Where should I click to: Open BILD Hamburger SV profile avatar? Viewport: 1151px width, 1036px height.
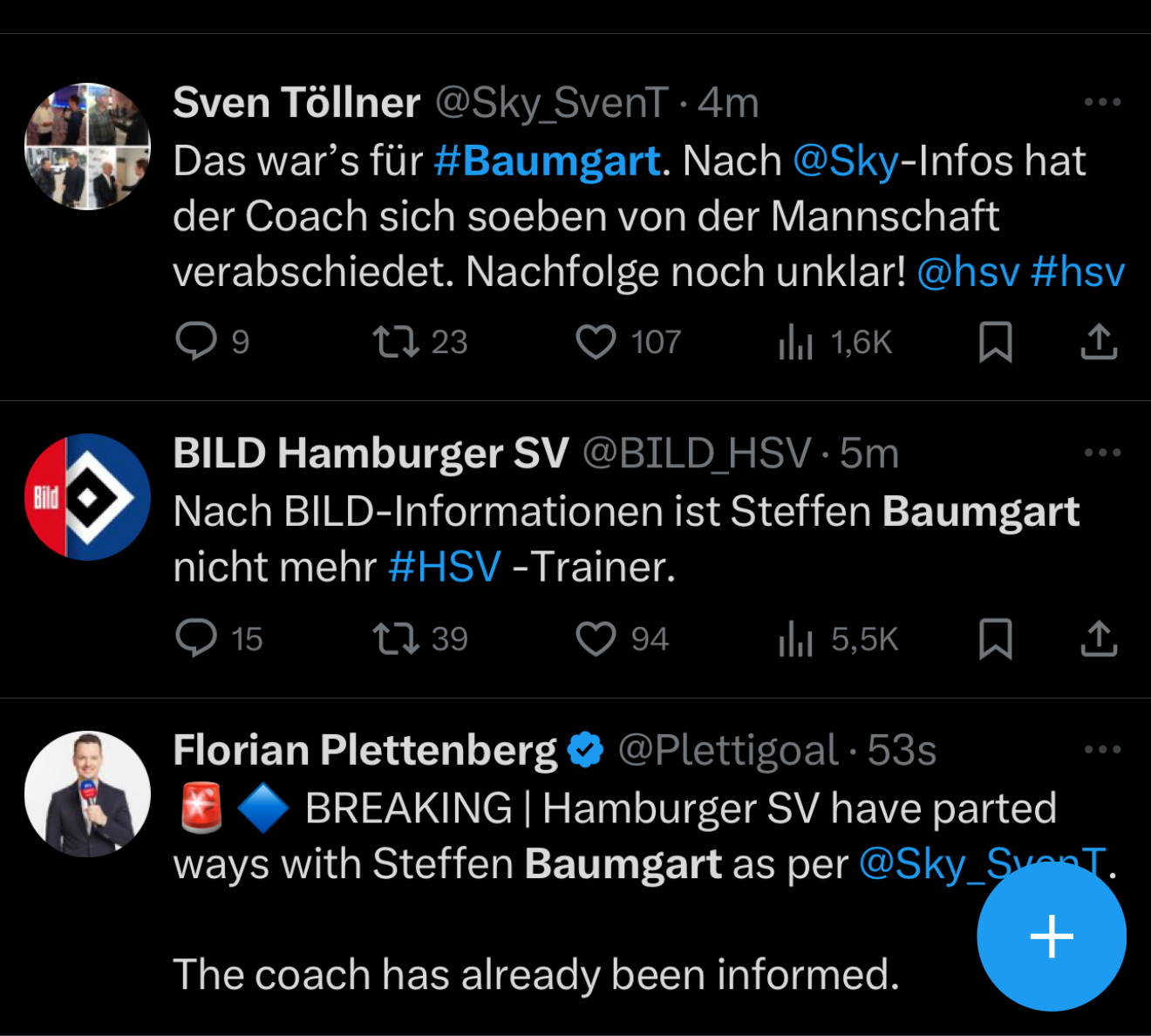tap(87, 497)
